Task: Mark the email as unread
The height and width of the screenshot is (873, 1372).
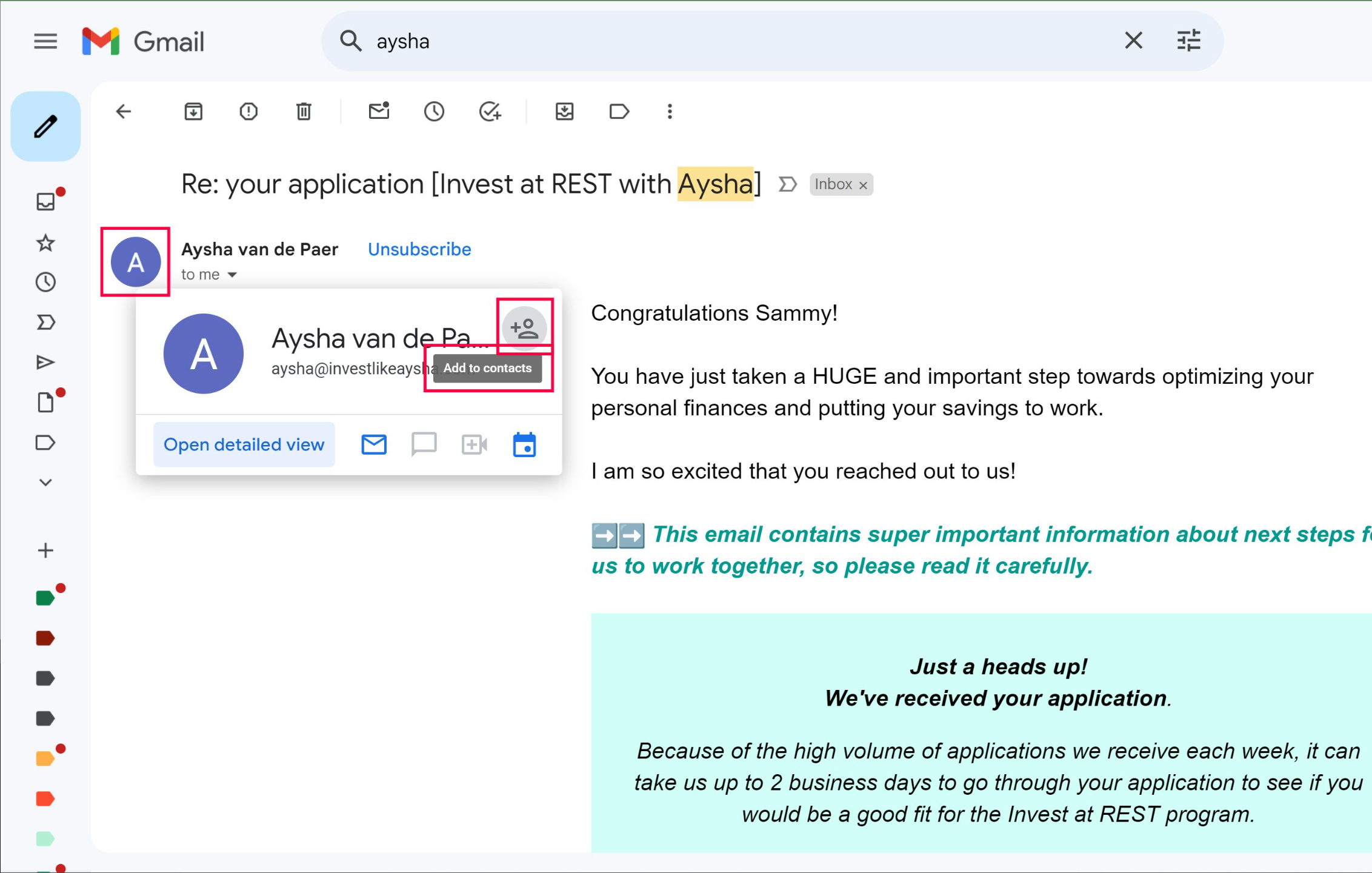Action: (x=379, y=112)
